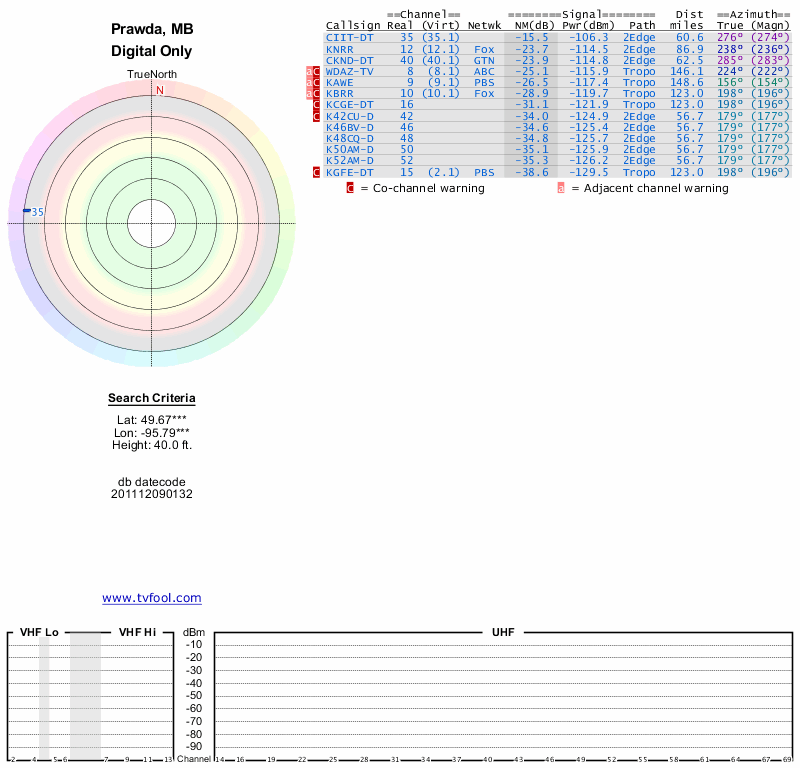Image resolution: width=800 pixels, height=768 pixels.
Task: Open the CKND-DT callsign link
Action: pos(349,60)
